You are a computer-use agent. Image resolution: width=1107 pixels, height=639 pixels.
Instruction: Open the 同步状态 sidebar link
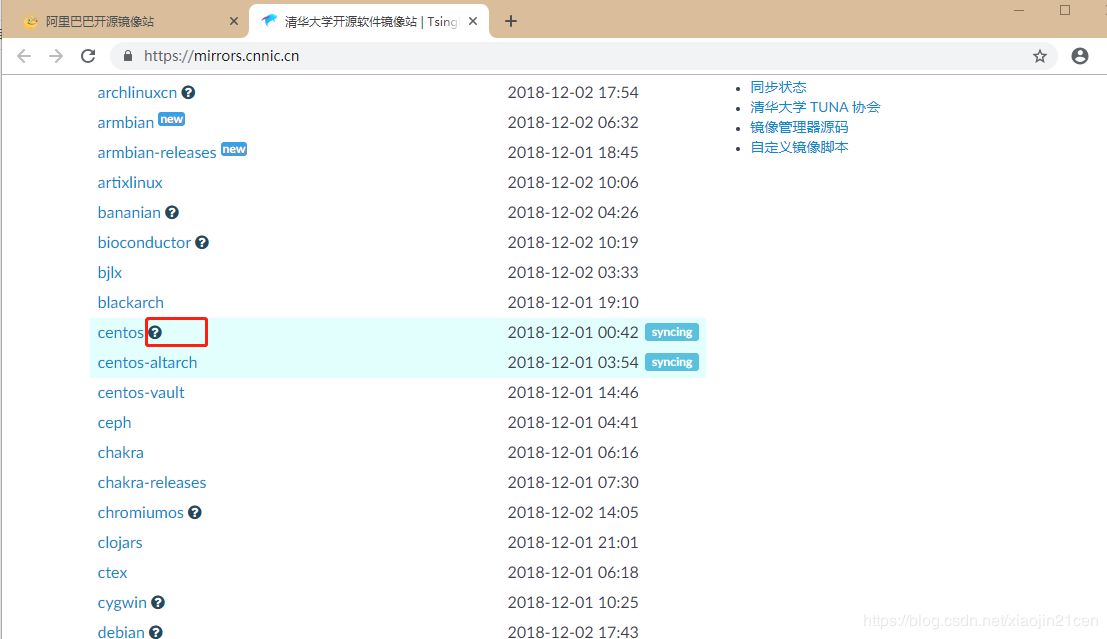coord(778,87)
